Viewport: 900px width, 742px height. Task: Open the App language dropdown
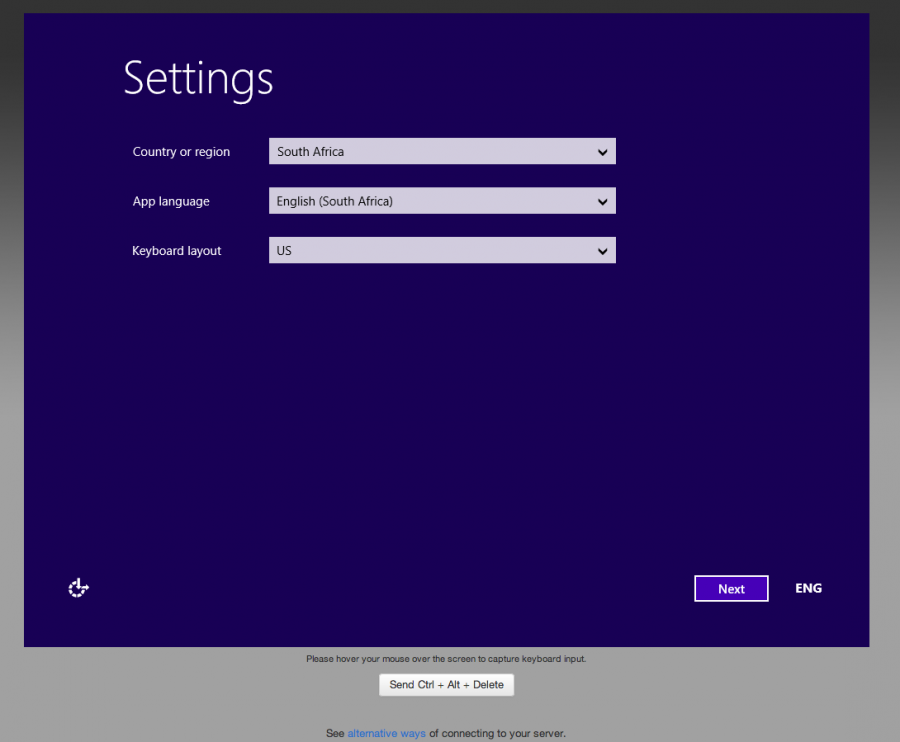tap(442, 200)
